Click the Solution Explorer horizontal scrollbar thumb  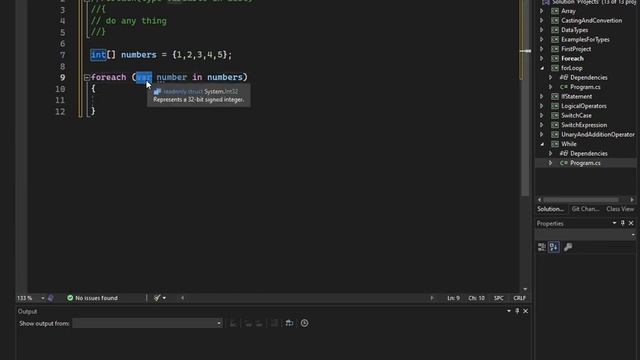[x=580, y=200]
